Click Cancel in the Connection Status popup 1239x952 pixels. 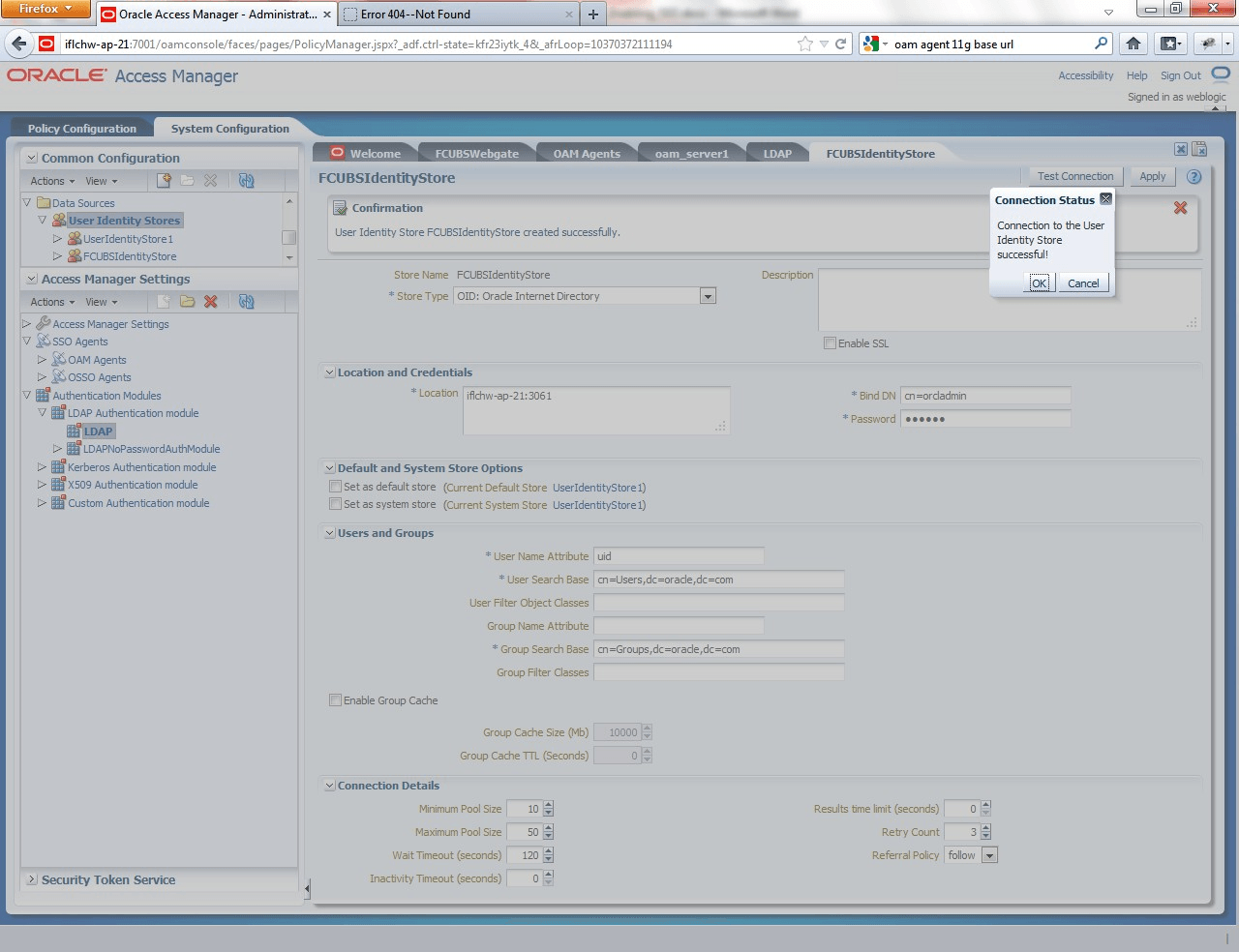pos(1083,283)
